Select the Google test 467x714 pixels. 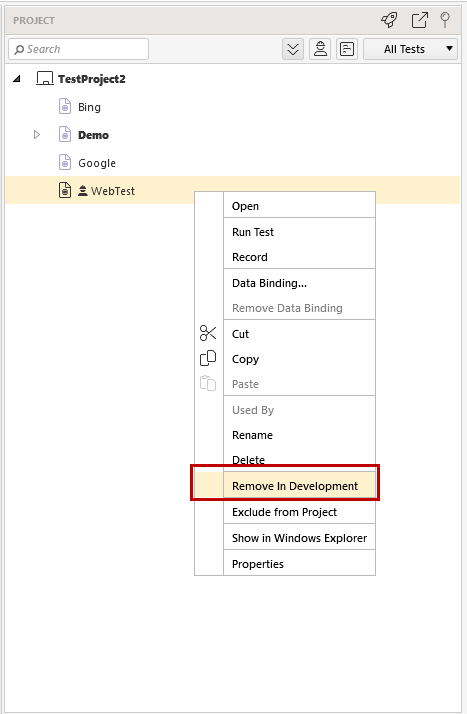[97, 163]
